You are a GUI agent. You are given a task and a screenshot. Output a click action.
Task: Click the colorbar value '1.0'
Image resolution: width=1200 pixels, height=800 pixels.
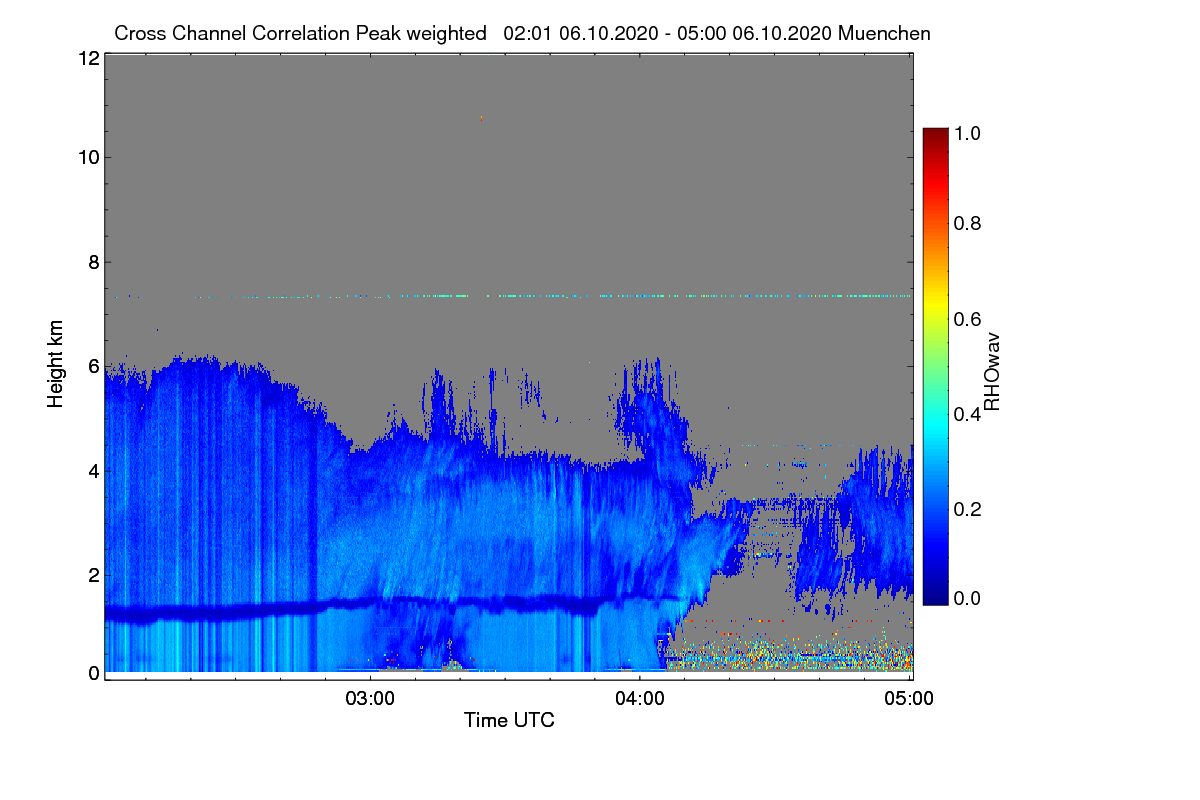coord(968,132)
